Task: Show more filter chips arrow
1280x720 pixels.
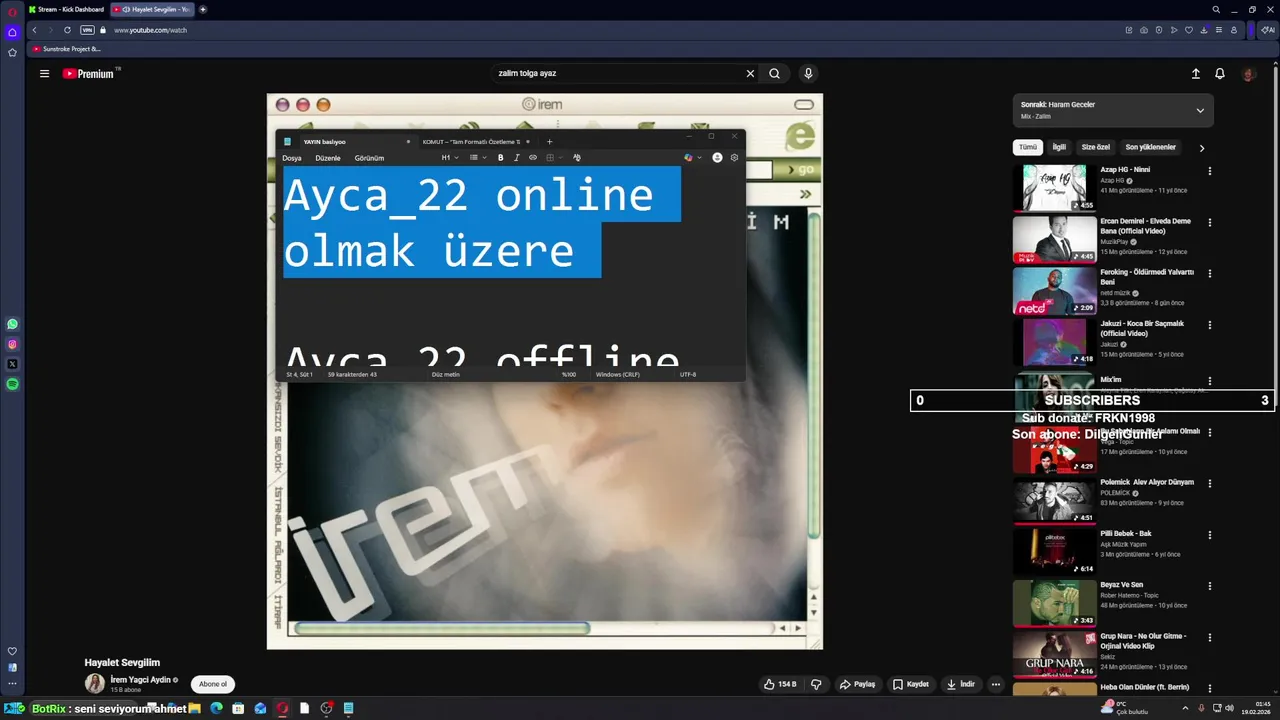Action: pyautogui.click(x=1201, y=148)
